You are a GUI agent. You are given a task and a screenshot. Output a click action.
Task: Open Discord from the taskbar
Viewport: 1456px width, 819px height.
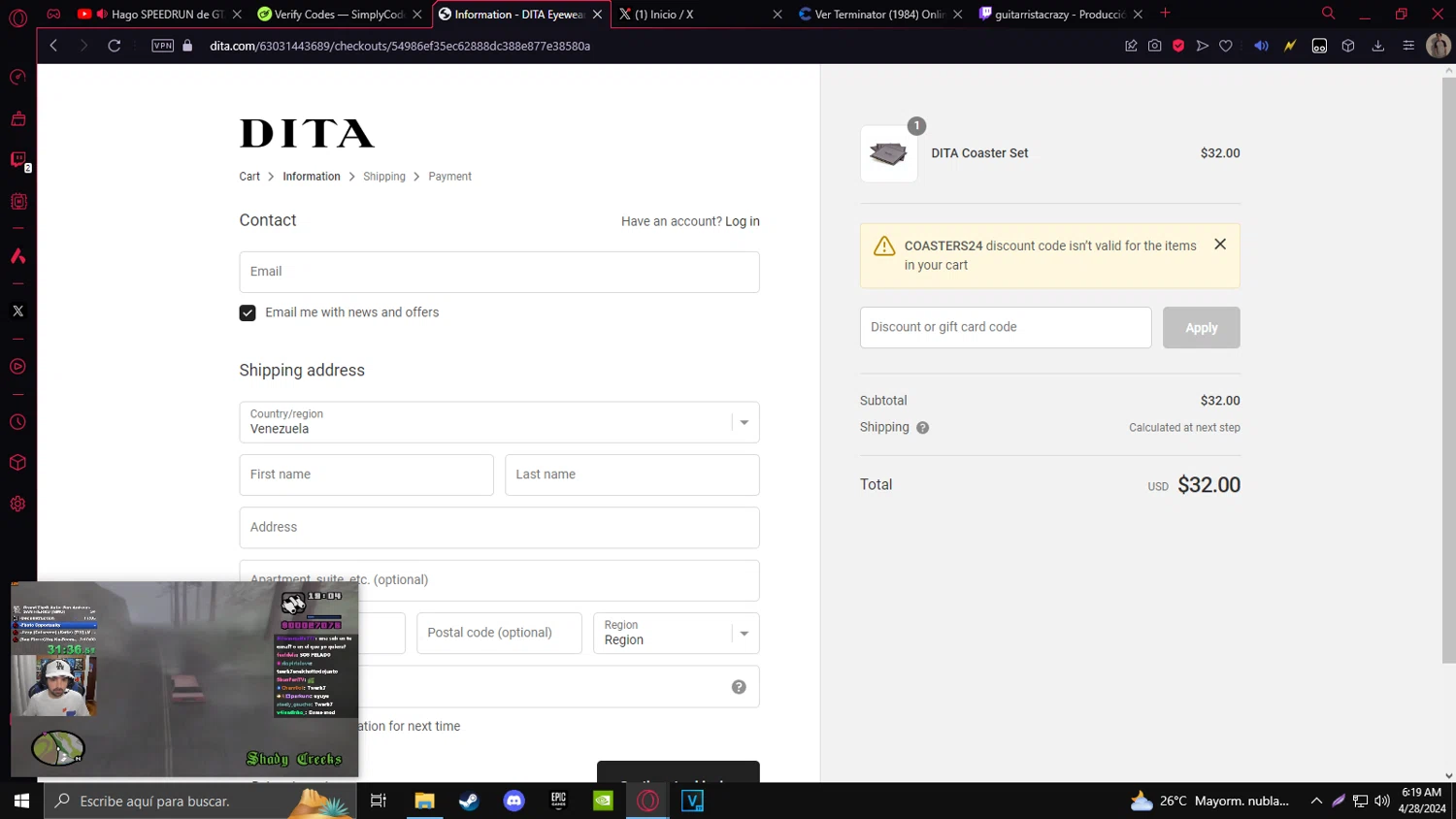coord(513,801)
